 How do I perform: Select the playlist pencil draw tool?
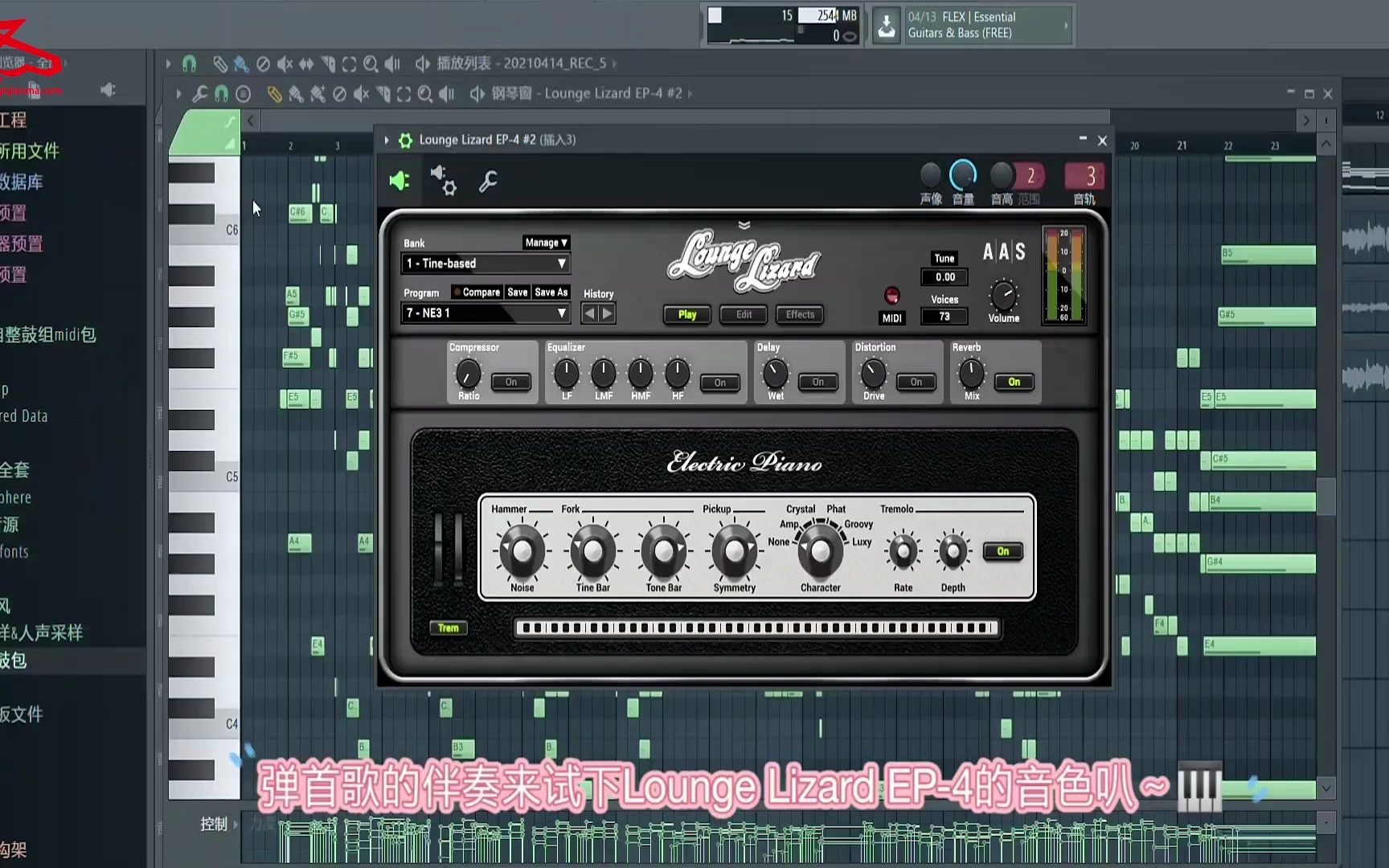tap(219, 63)
